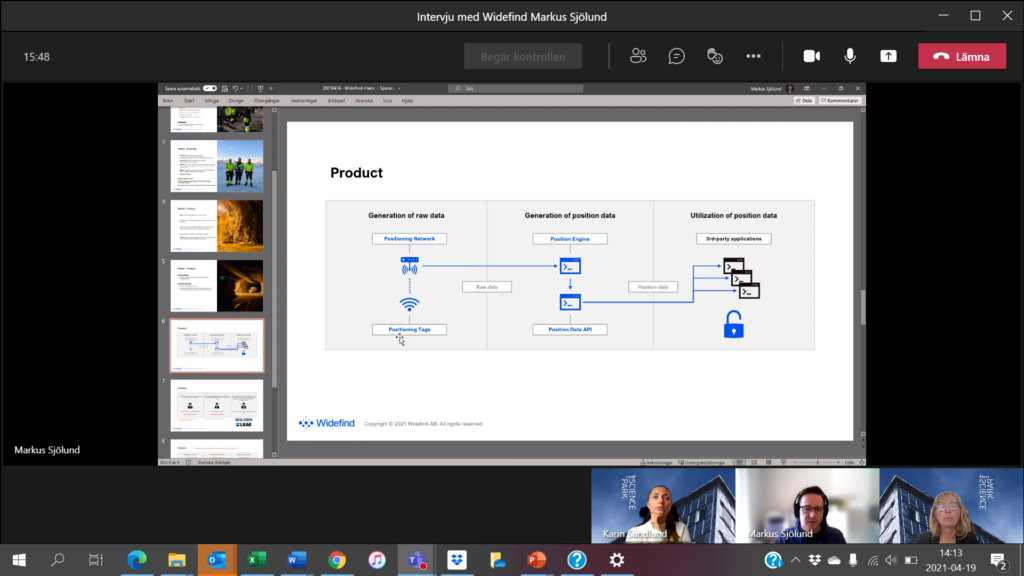Mute or unmute the microphone
1024x576 pixels.
coord(850,56)
